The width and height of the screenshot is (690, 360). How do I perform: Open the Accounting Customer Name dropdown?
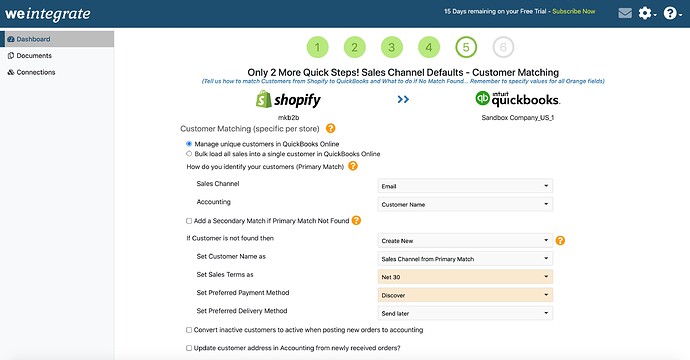pos(465,204)
